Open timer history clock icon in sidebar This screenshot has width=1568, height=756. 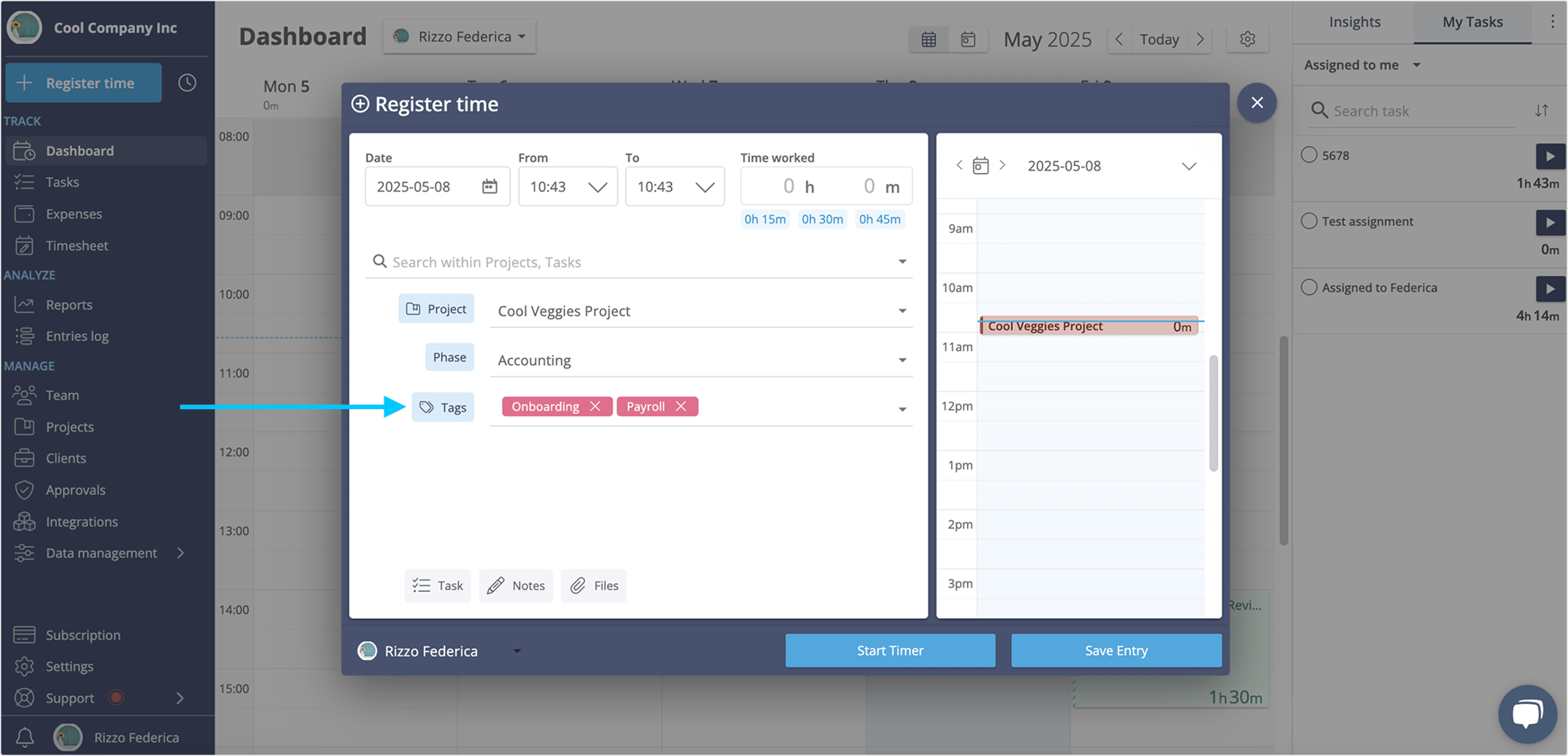tap(187, 83)
